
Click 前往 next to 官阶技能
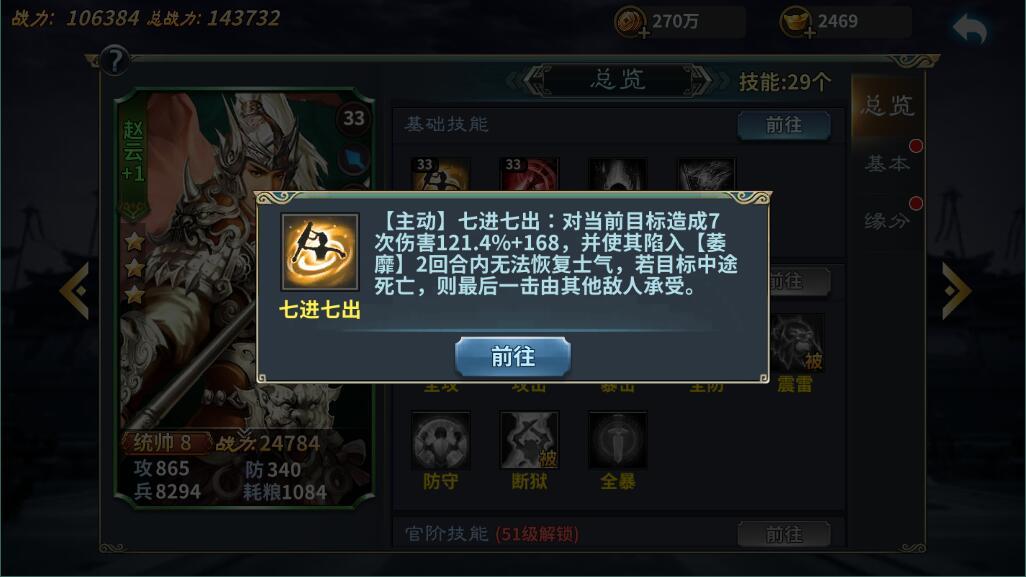(784, 534)
